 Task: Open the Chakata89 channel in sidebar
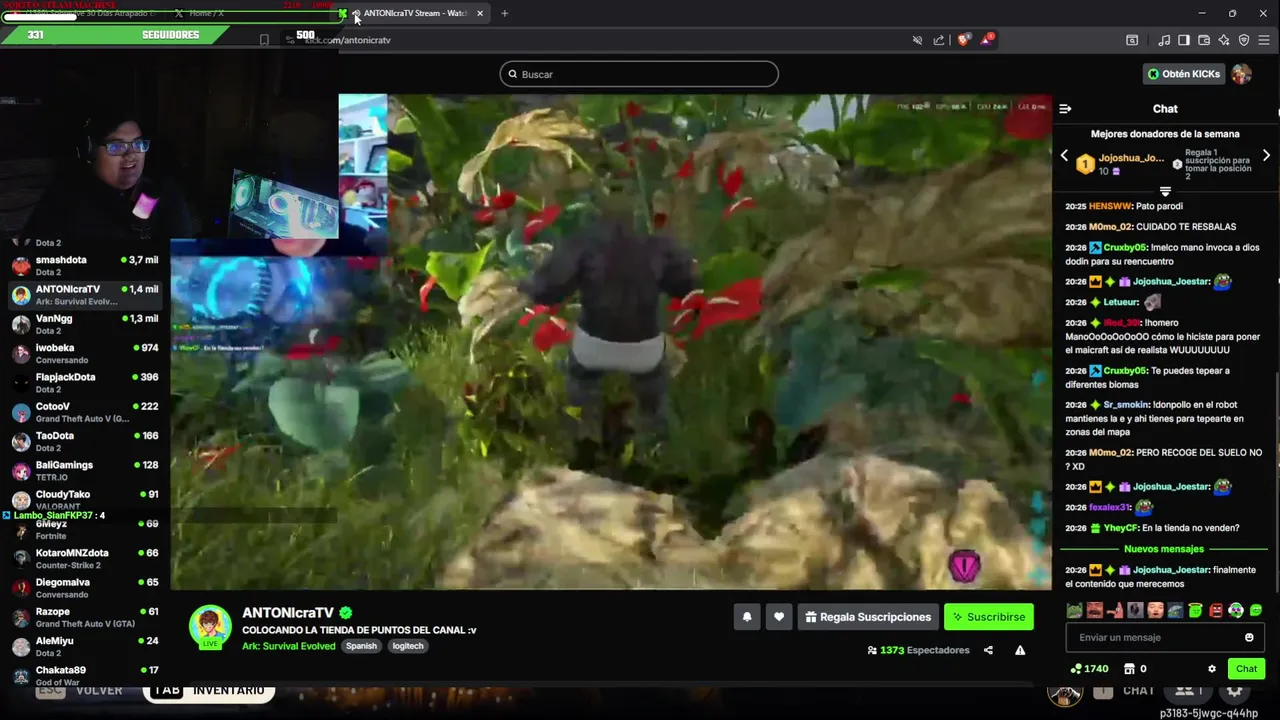tap(85, 675)
